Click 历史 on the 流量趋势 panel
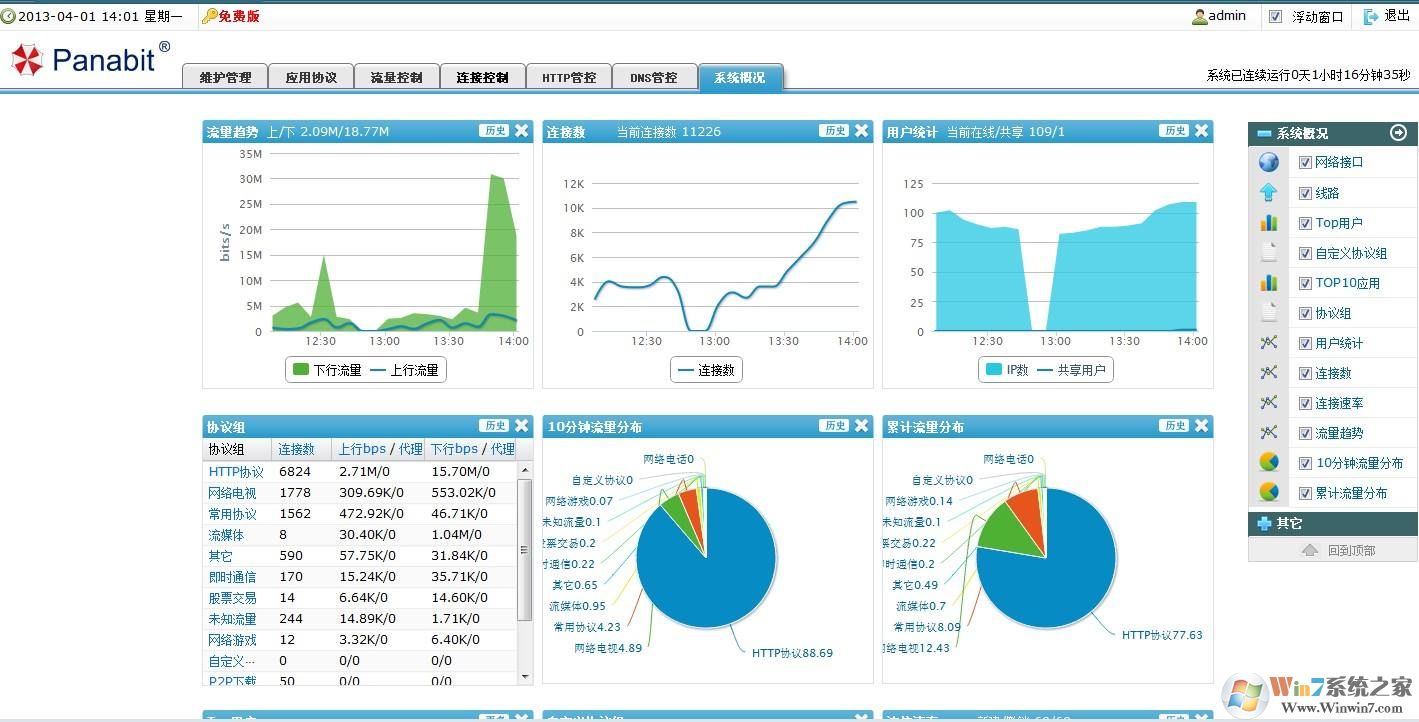The width and height of the screenshot is (1419, 722). pos(494,130)
